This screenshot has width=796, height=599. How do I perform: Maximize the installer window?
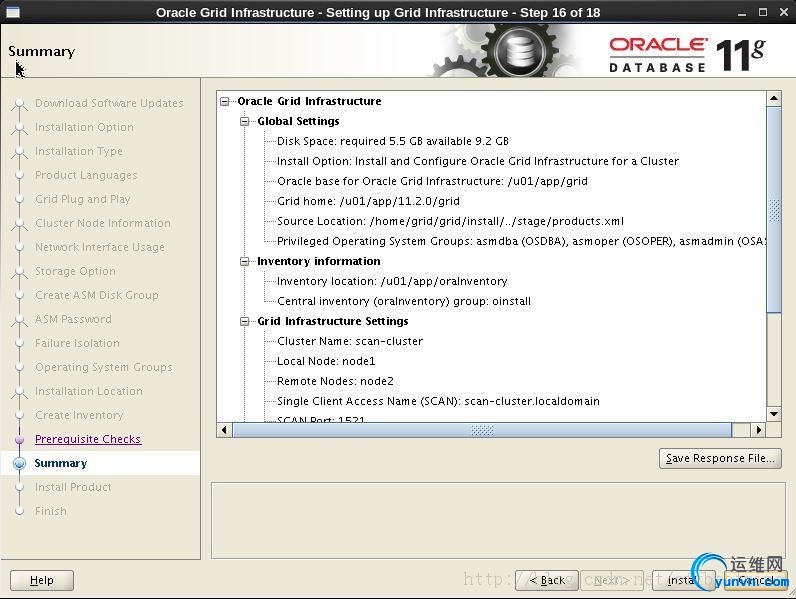762,12
